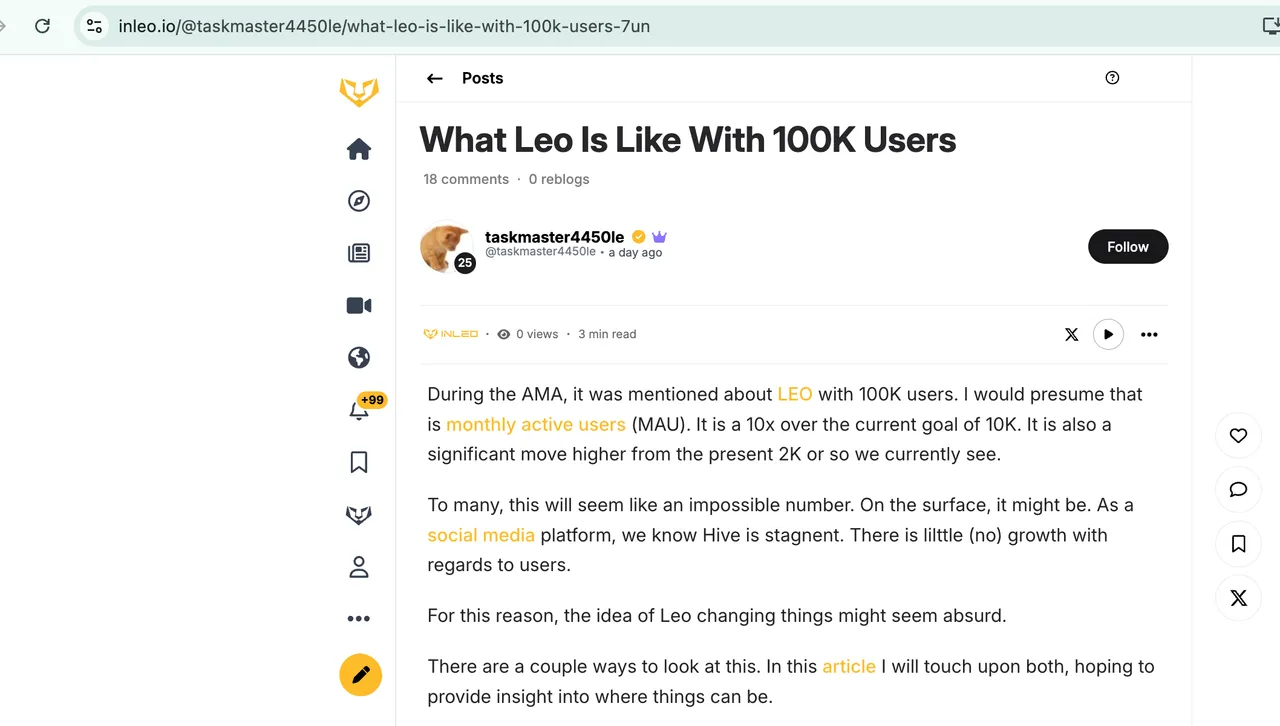
Task: Click the InLeo lion logo
Action: click(359, 92)
